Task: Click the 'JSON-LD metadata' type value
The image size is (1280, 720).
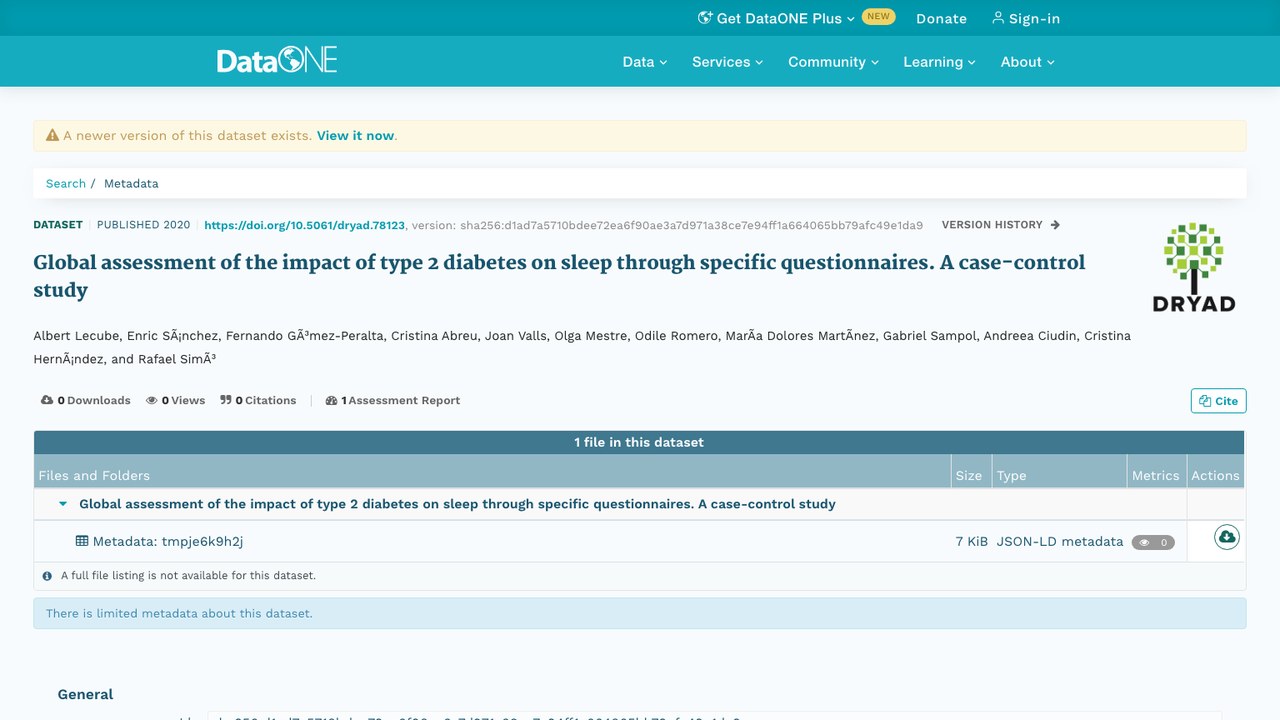Action: tap(1060, 541)
